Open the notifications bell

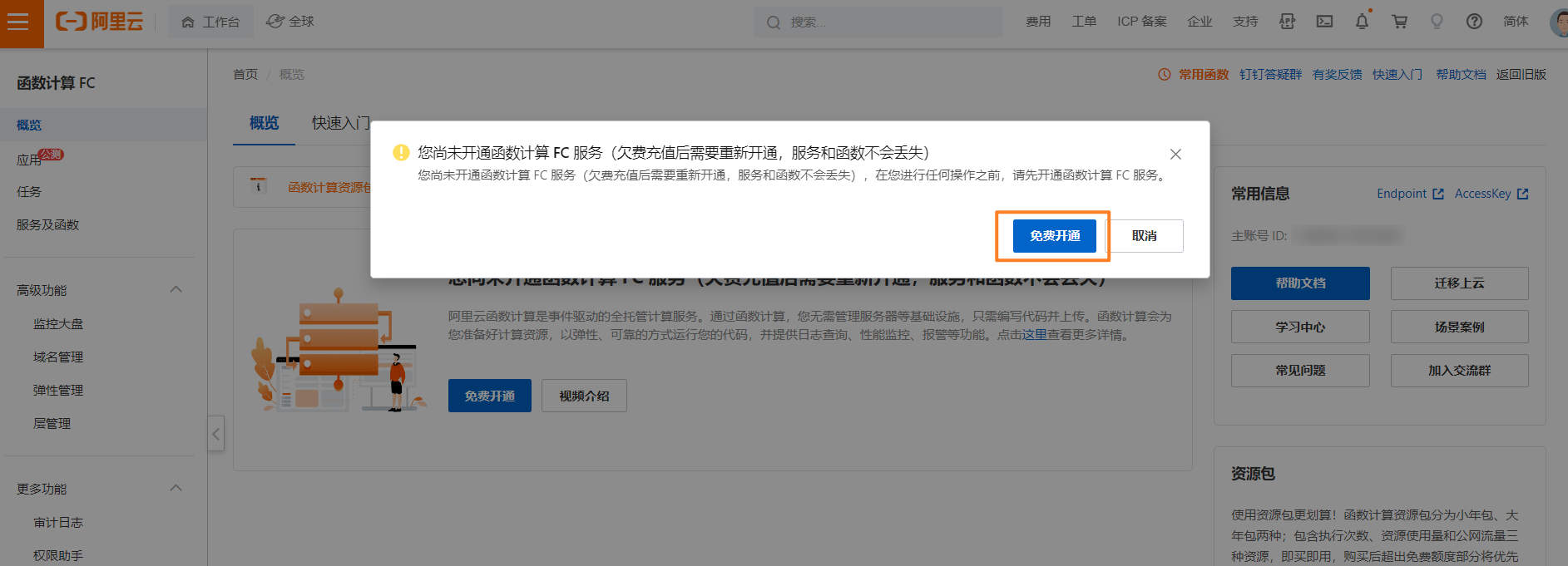click(x=1362, y=22)
